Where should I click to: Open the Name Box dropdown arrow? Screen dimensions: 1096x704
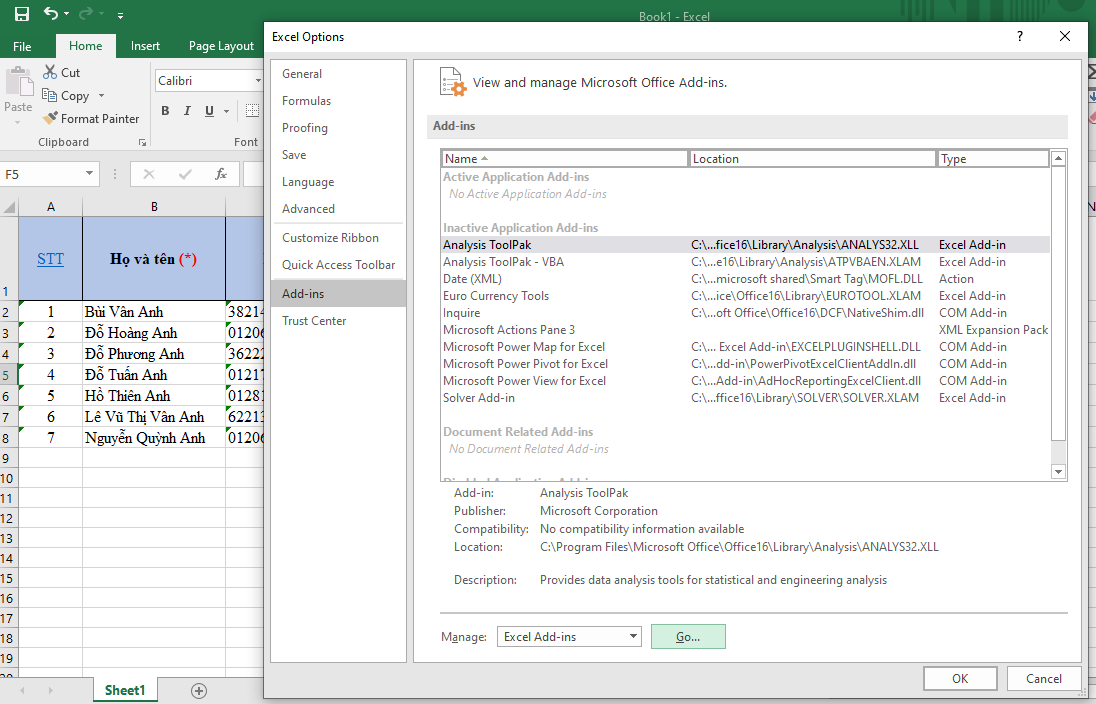pyautogui.click(x=89, y=174)
